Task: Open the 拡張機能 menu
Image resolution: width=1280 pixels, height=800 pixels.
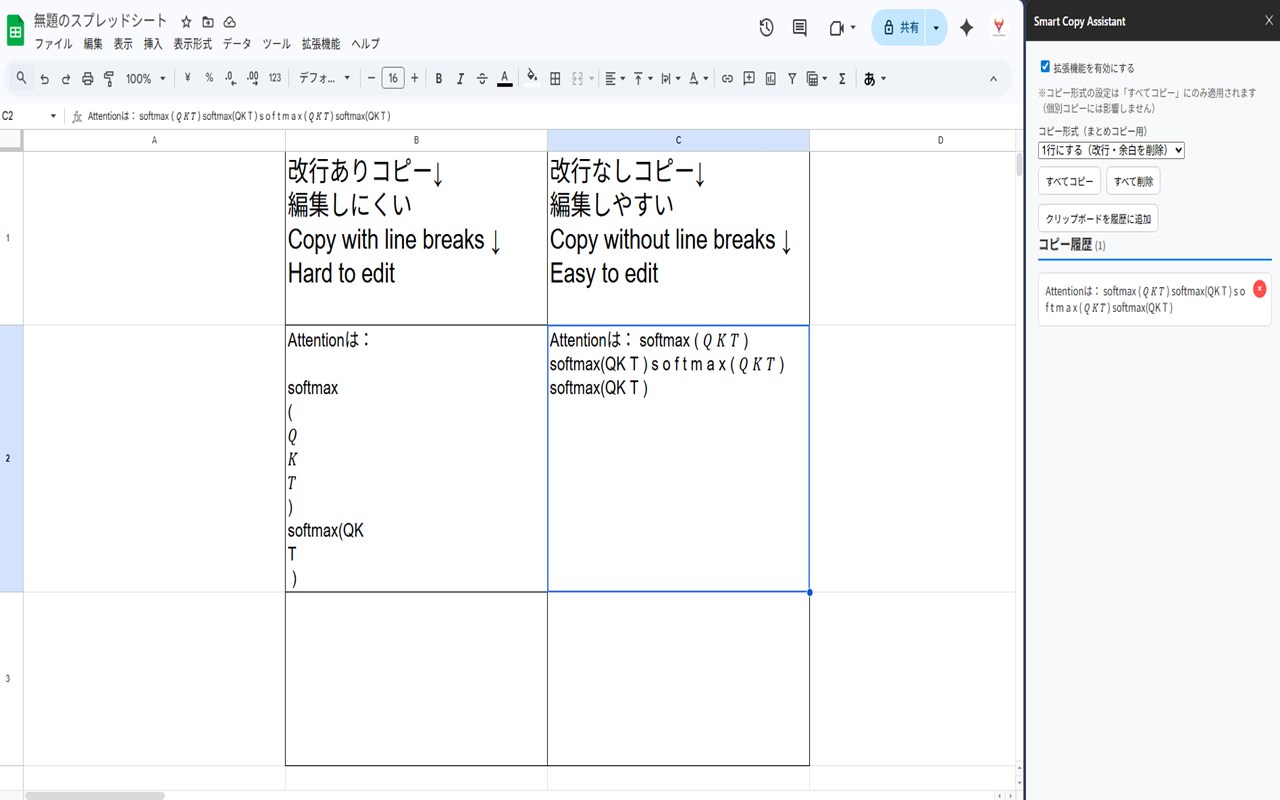Action: (x=321, y=44)
